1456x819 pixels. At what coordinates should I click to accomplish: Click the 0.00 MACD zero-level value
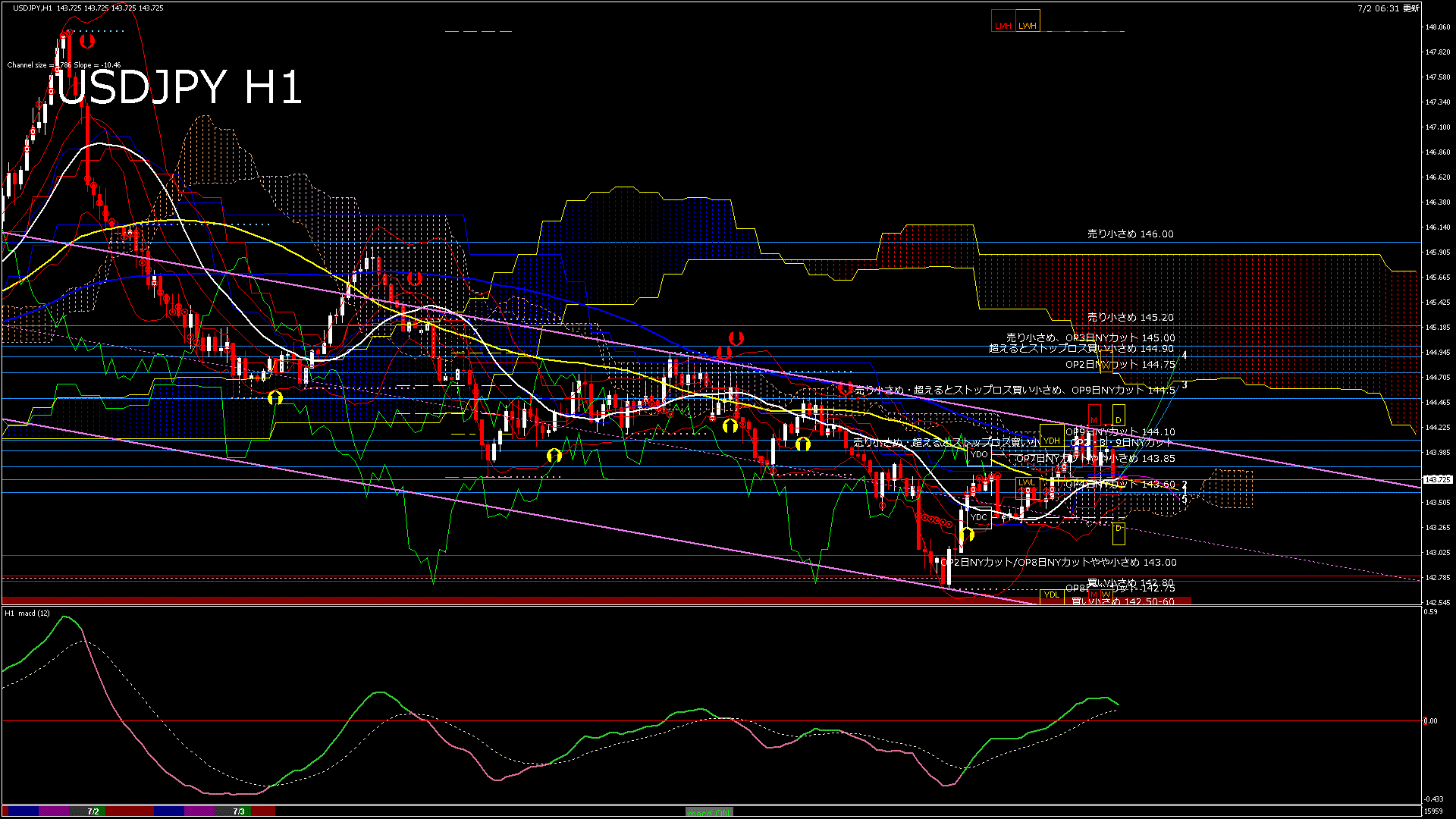tap(1430, 721)
